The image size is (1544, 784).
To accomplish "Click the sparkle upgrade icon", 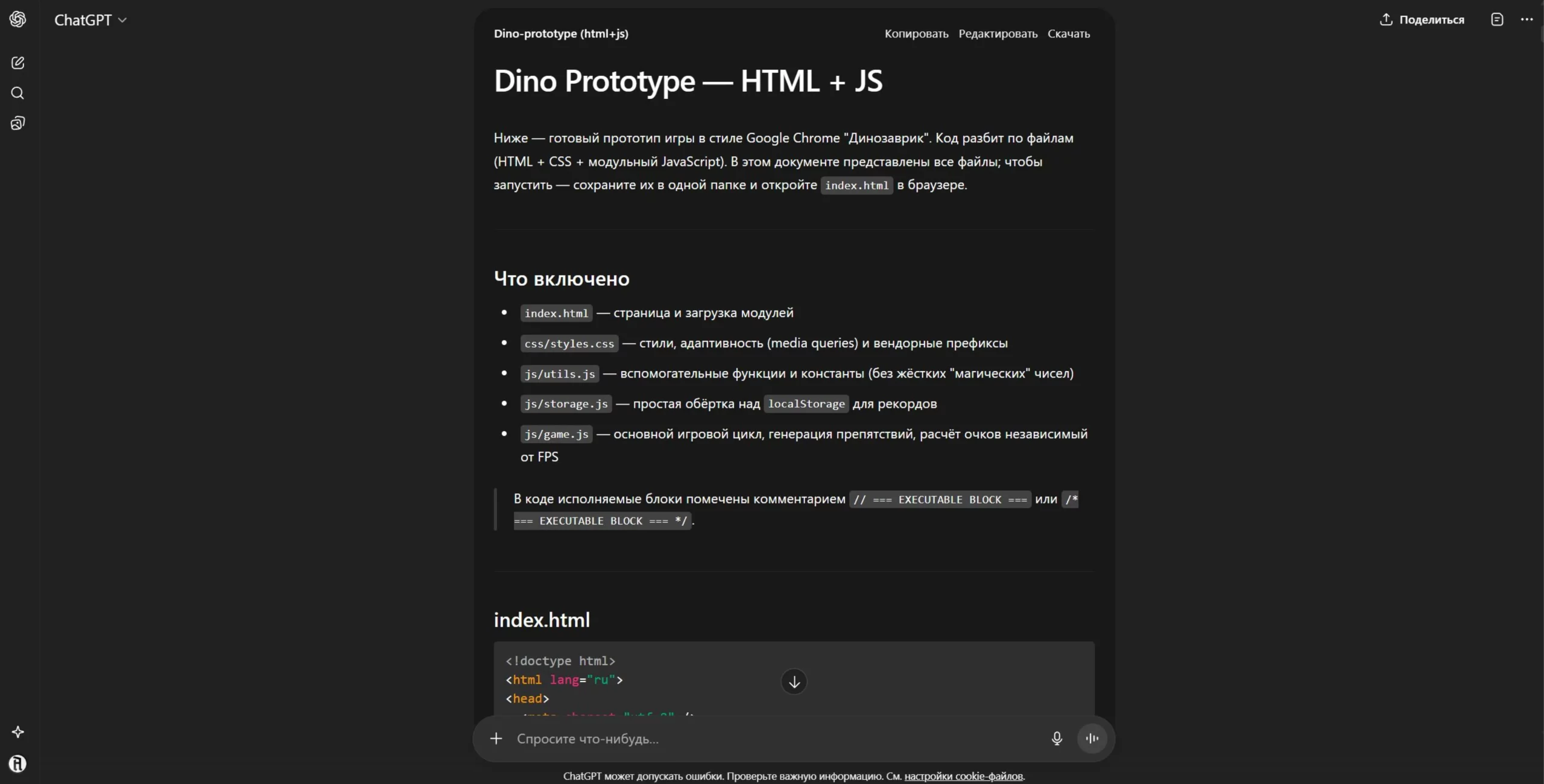I will coord(17,732).
